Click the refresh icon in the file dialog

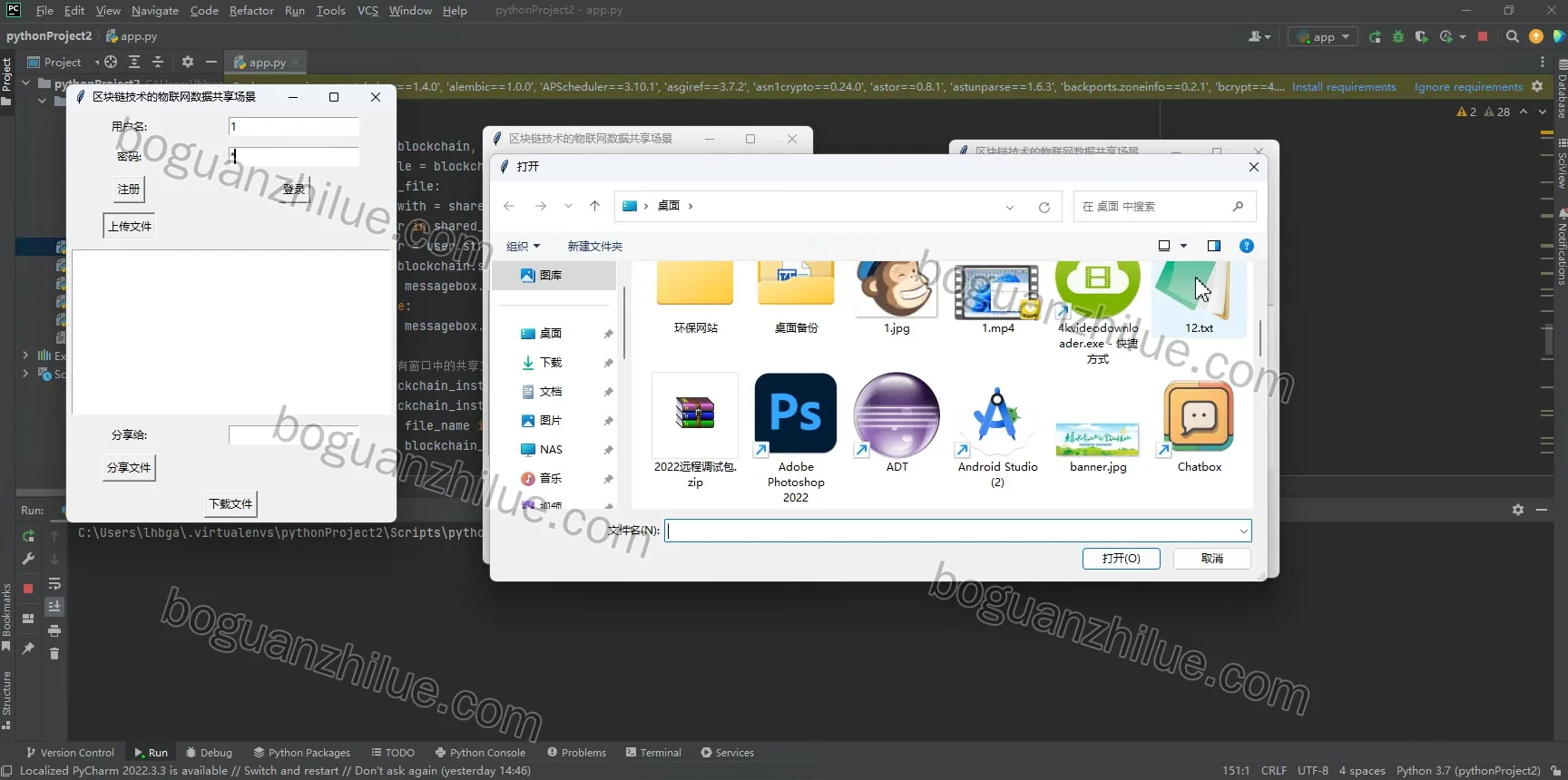click(x=1044, y=207)
